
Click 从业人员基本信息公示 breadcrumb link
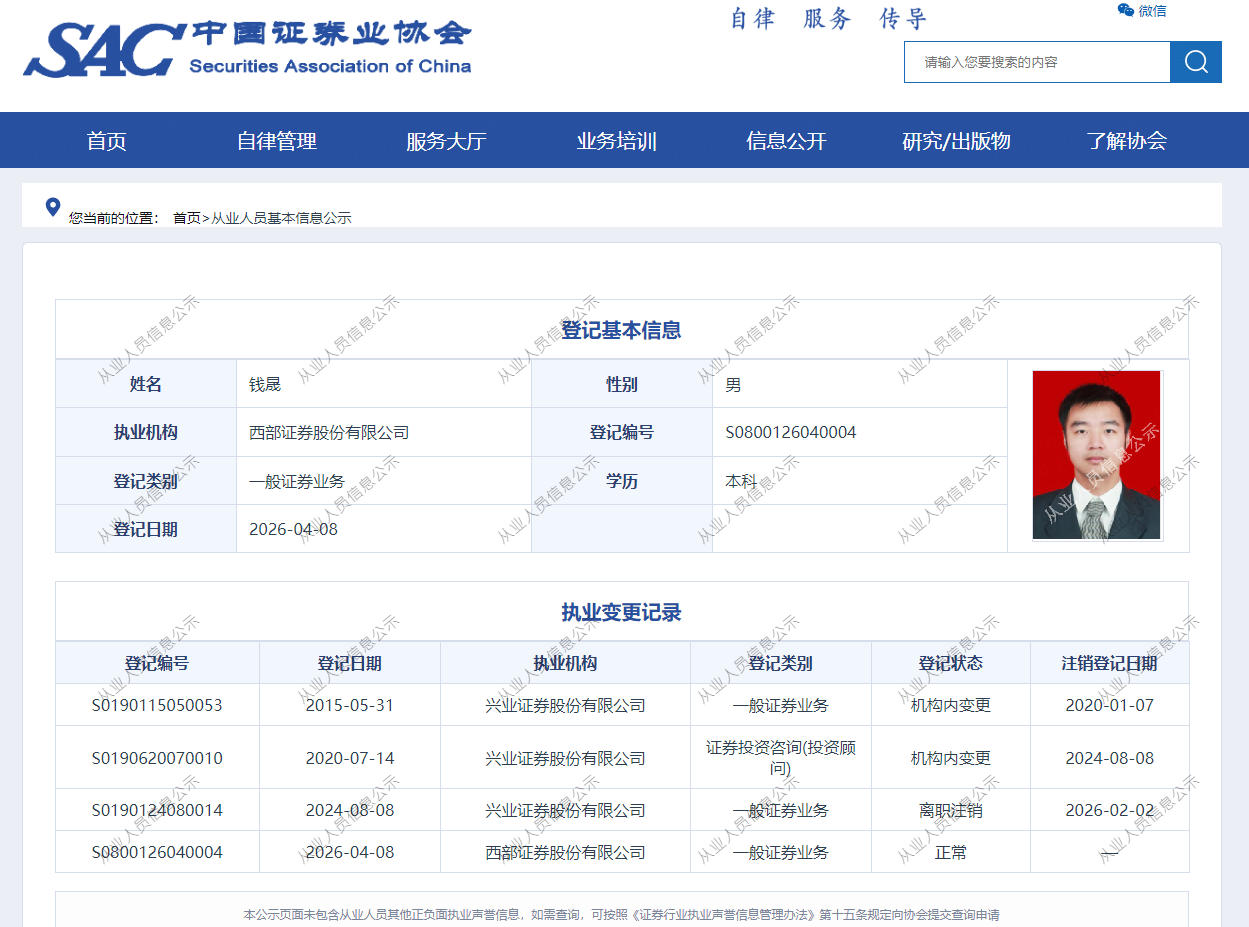(281, 218)
